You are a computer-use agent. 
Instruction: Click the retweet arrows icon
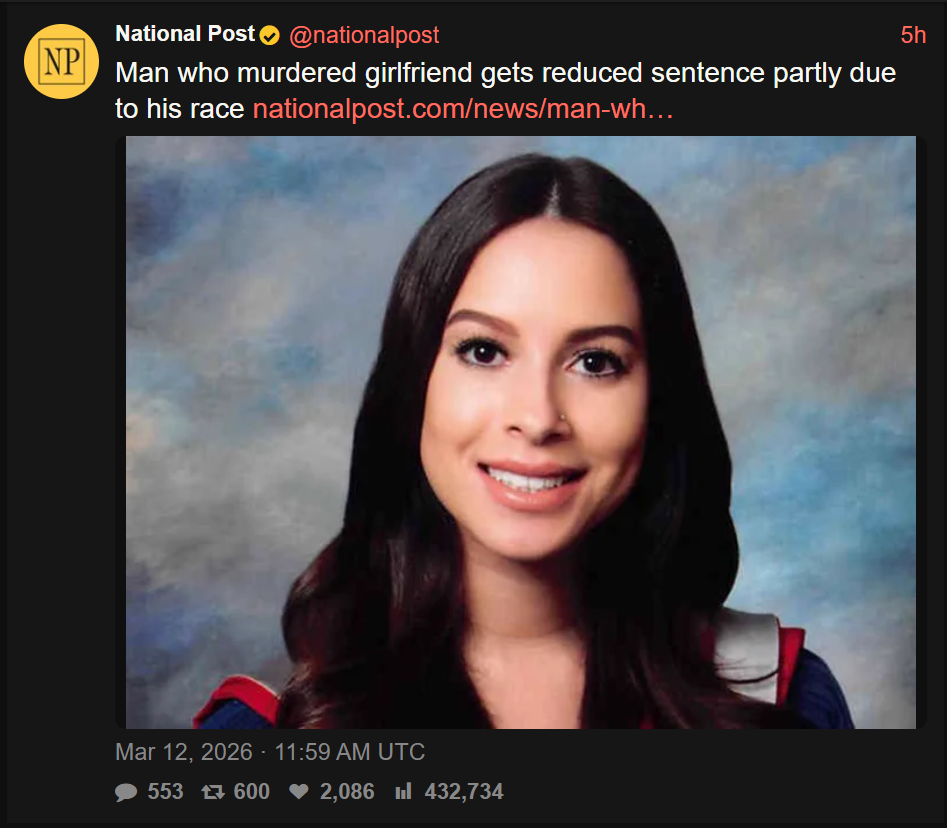click(x=212, y=792)
